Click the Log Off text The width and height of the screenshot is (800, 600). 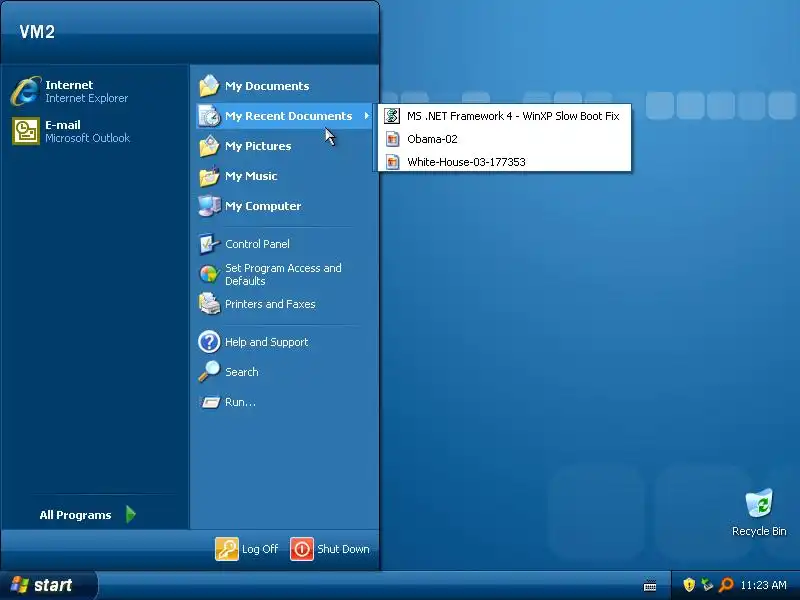pyautogui.click(x=260, y=549)
